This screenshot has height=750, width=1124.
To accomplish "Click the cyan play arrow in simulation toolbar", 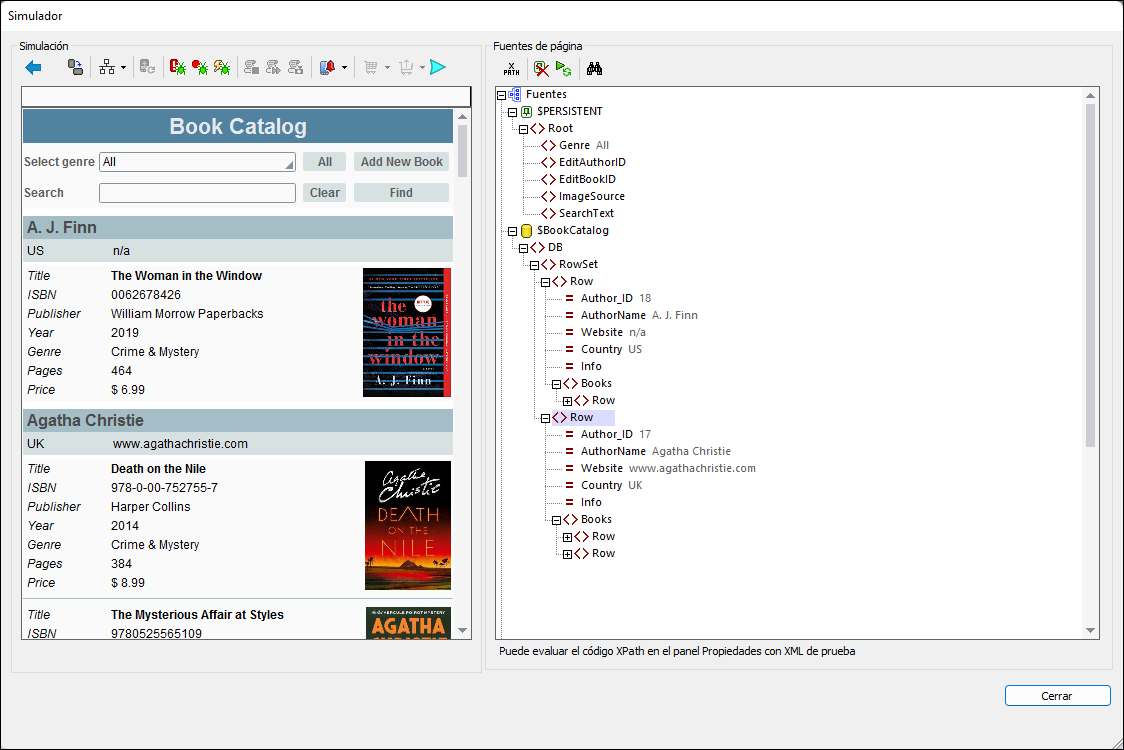I will (x=438, y=67).
